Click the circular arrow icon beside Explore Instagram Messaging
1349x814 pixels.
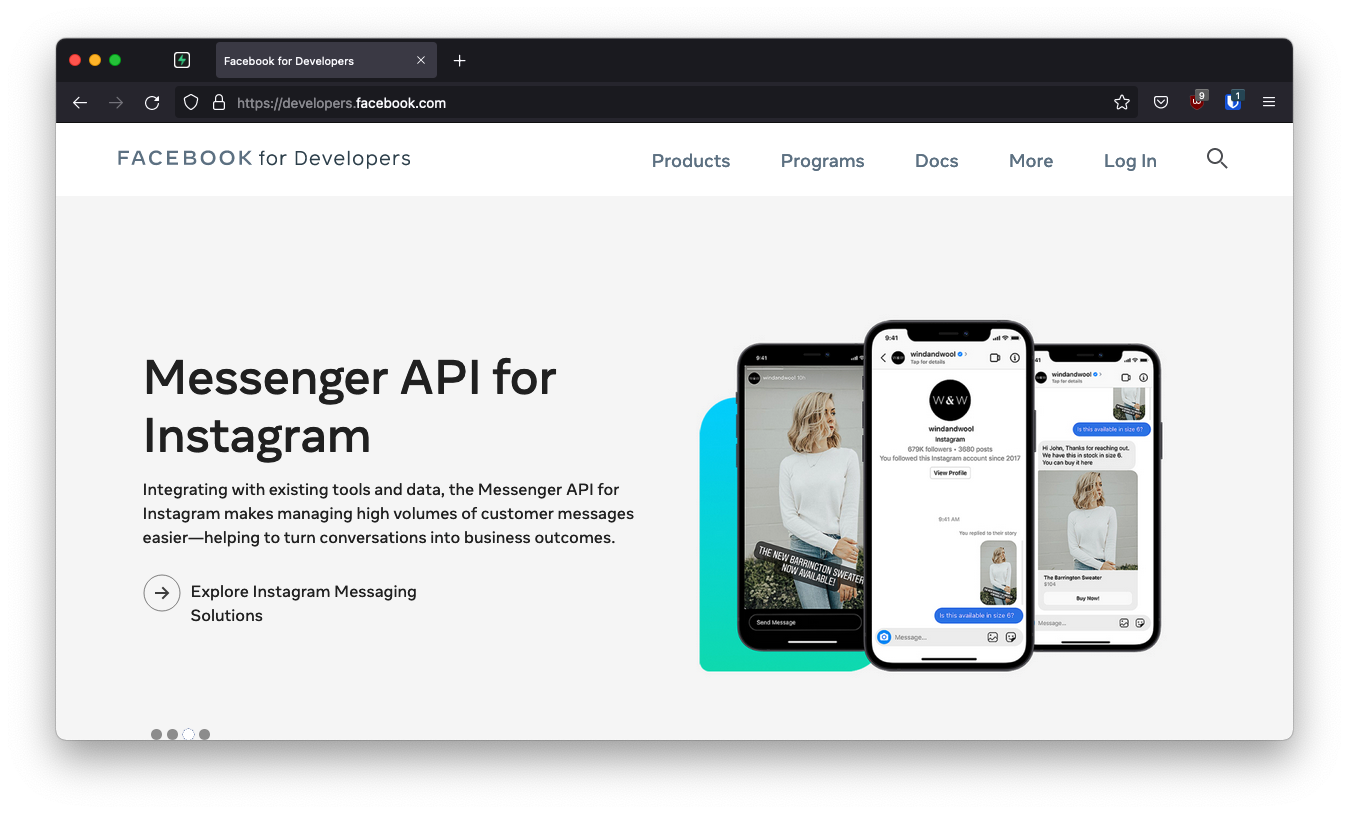[161, 593]
